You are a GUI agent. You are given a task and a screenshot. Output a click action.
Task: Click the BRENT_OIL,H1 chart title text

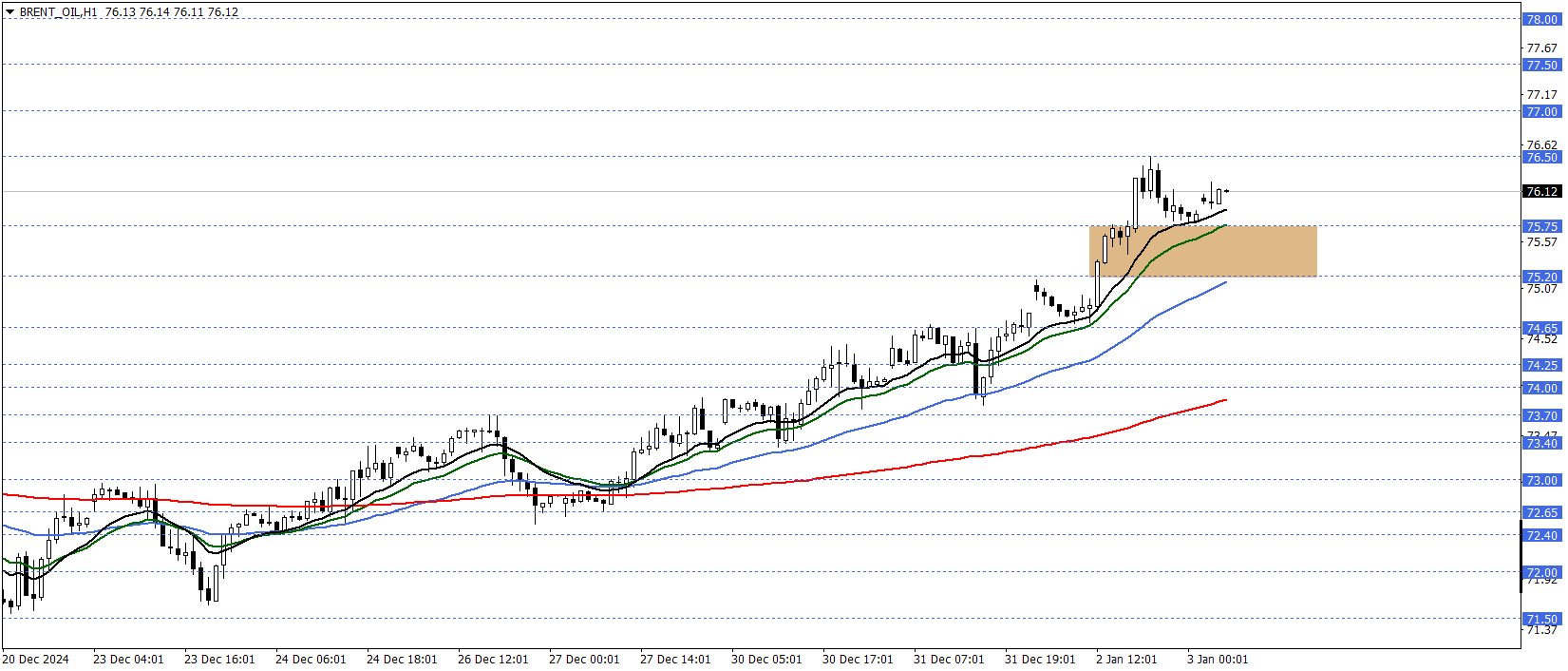tap(59, 12)
